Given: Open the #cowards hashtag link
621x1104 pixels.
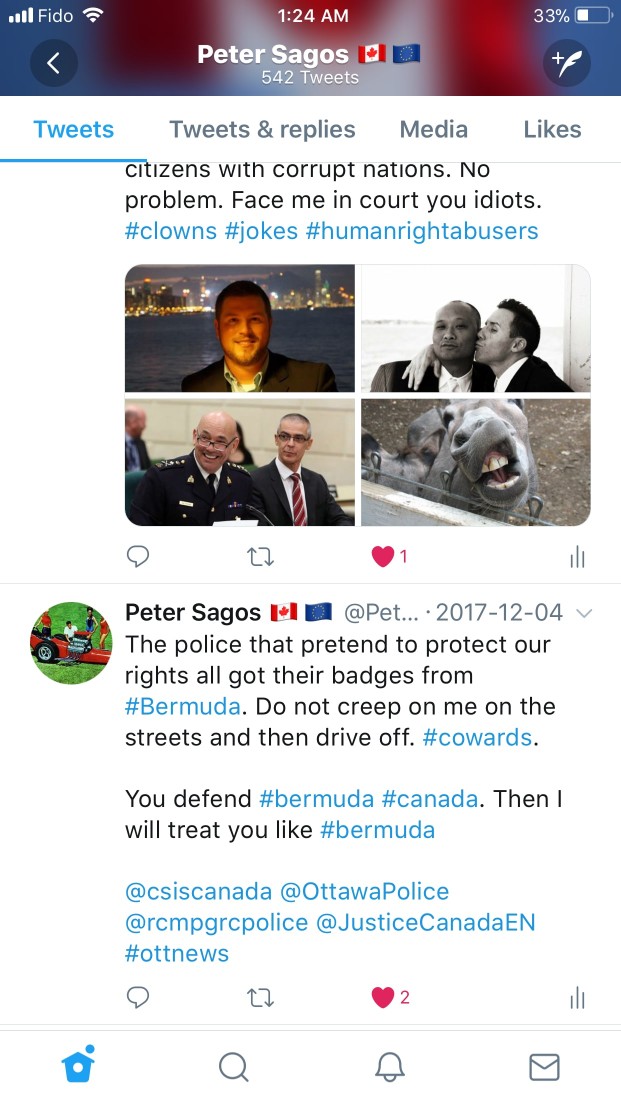Looking at the screenshot, I should click(x=477, y=737).
